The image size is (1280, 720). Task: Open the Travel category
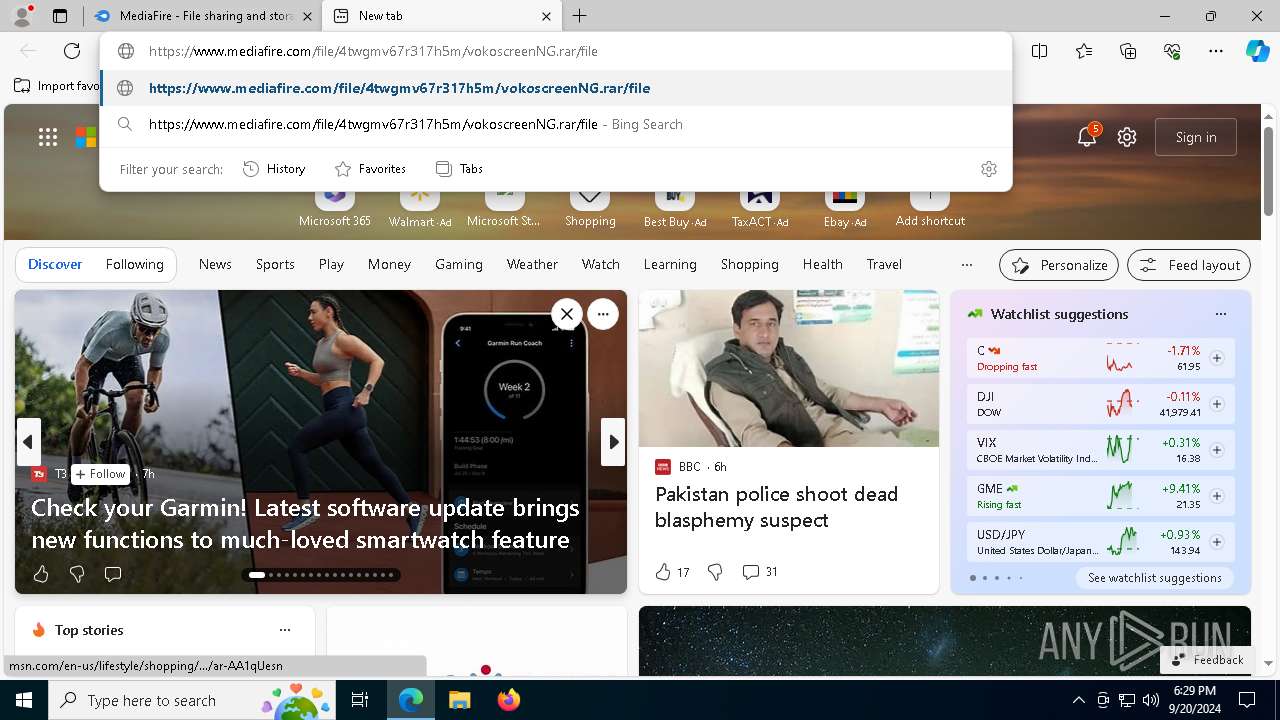tap(884, 264)
